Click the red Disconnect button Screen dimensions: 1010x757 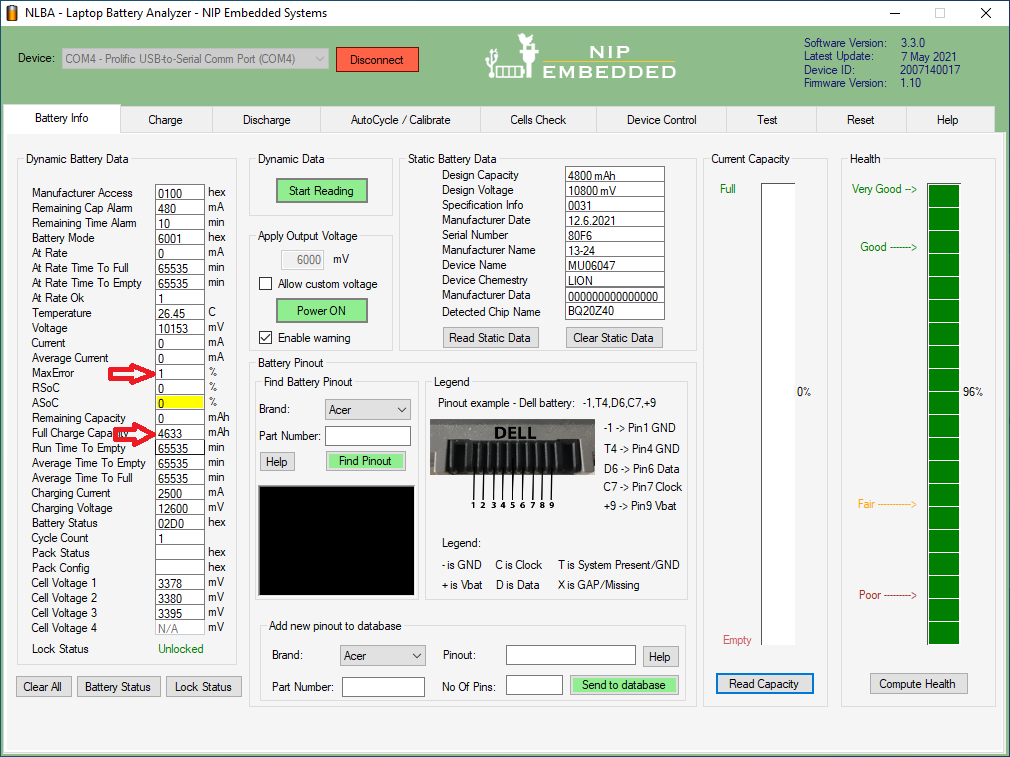pos(377,60)
